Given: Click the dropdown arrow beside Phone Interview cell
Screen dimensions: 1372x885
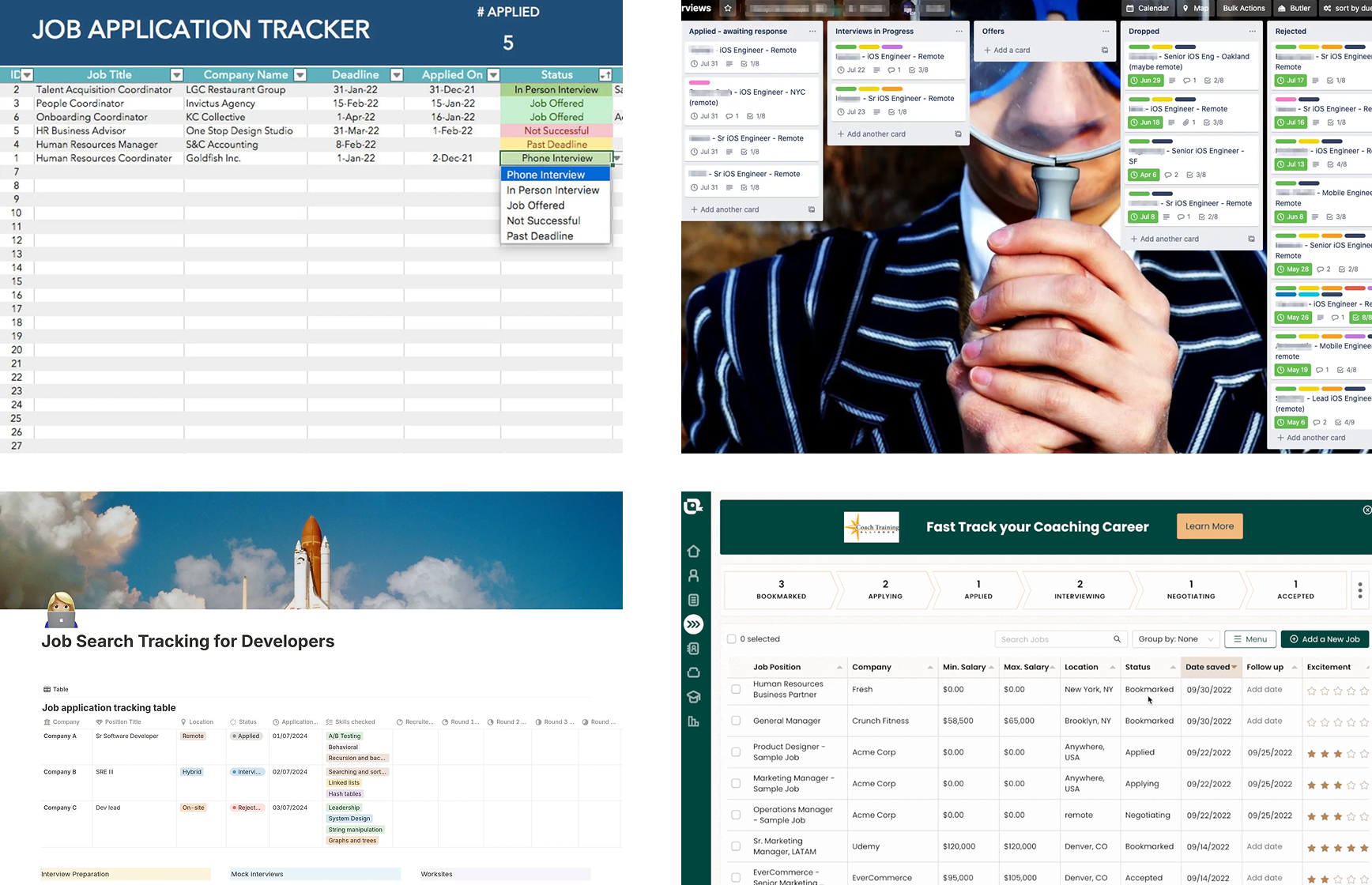Looking at the screenshot, I should [617, 159].
